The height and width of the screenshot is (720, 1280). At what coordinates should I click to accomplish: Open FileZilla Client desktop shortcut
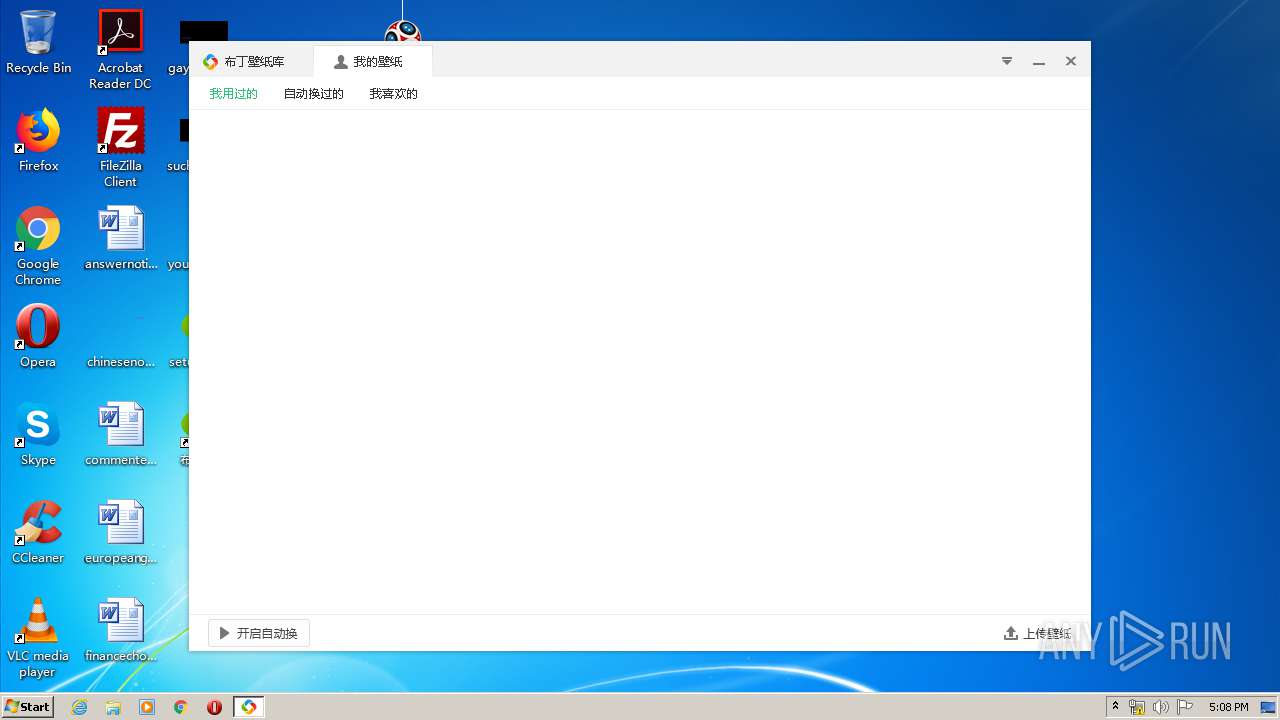pyautogui.click(x=120, y=148)
